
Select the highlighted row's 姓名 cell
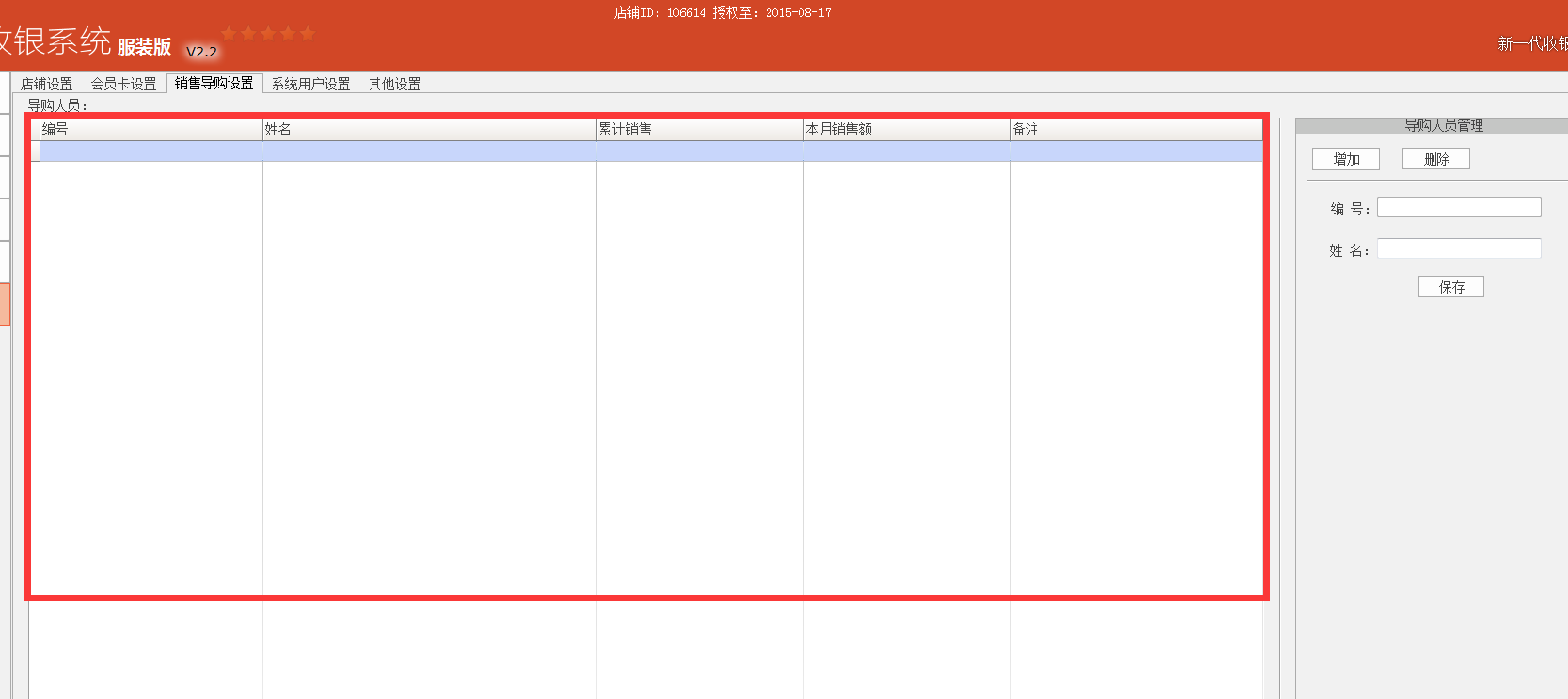[429, 151]
